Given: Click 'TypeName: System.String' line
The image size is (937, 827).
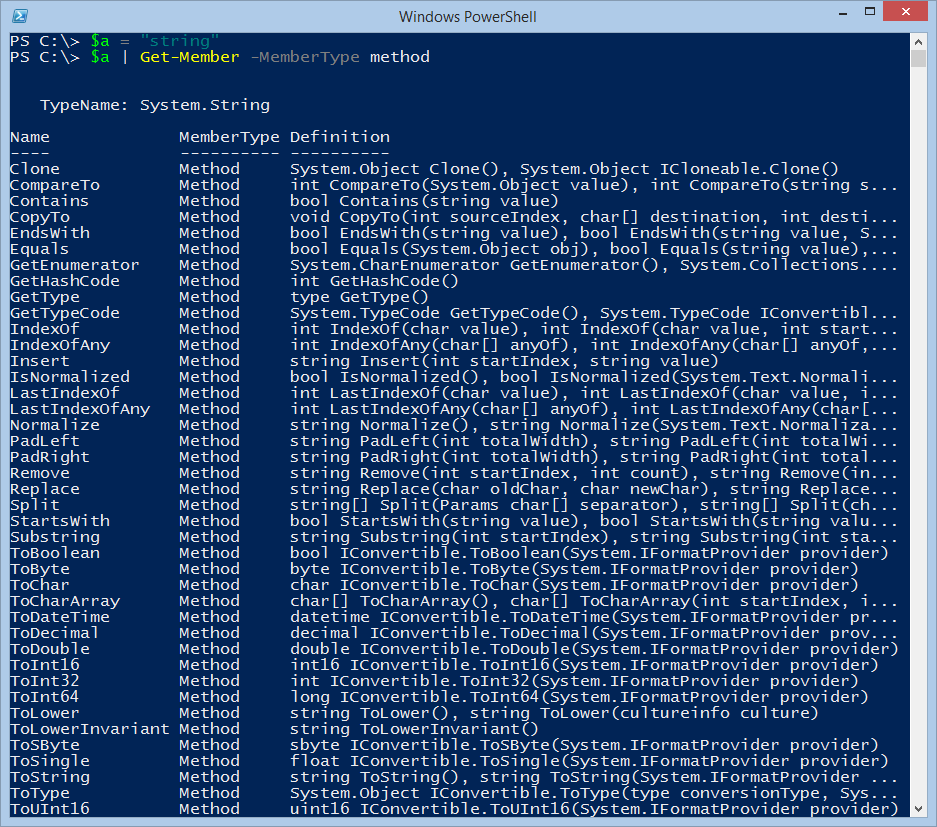Looking at the screenshot, I should point(155,105).
